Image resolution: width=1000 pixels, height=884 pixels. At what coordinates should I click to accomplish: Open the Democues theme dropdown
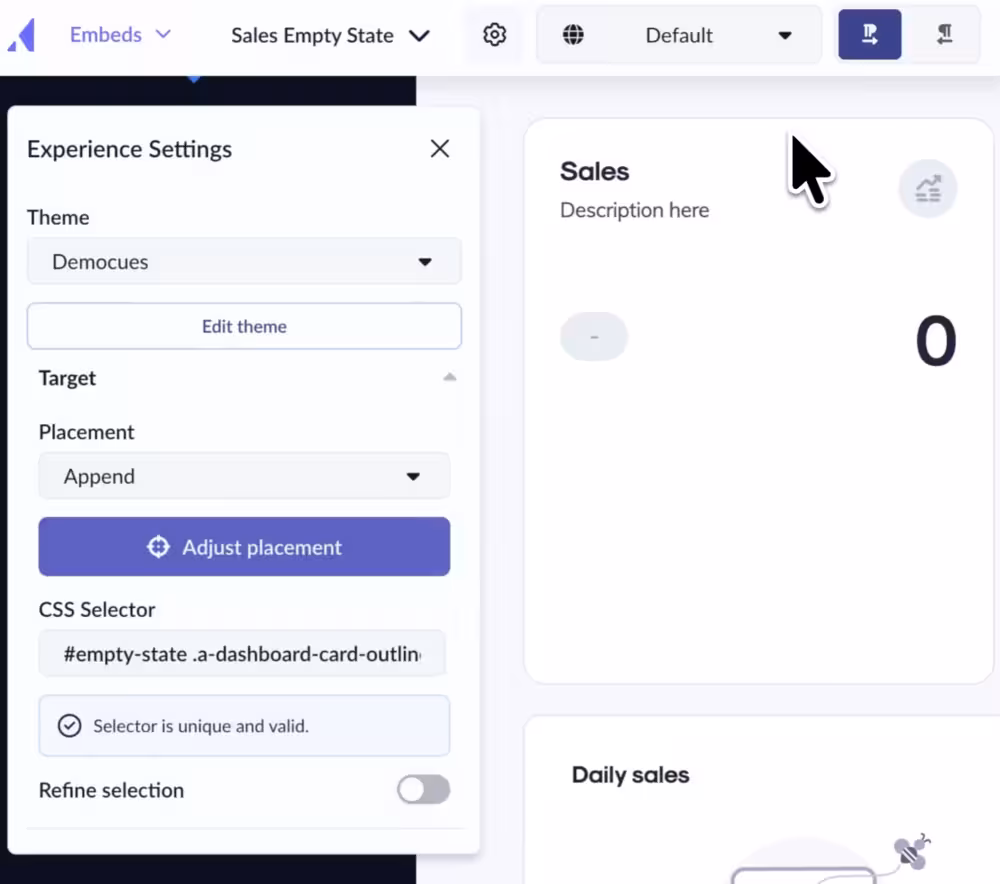tap(244, 262)
